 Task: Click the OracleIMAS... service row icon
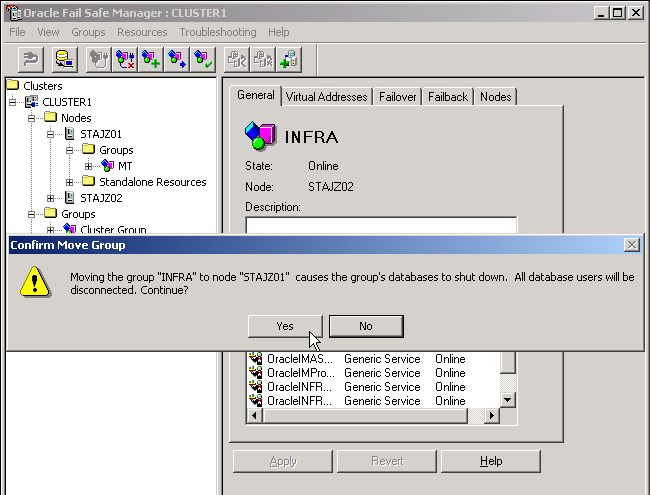tap(255, 359)
